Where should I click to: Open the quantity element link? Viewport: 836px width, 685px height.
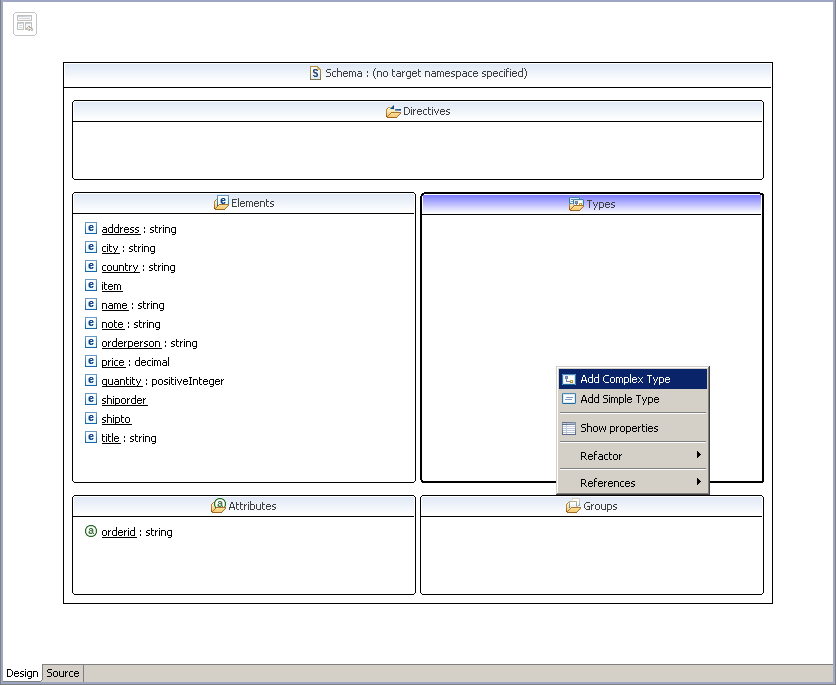pos(122,381)
